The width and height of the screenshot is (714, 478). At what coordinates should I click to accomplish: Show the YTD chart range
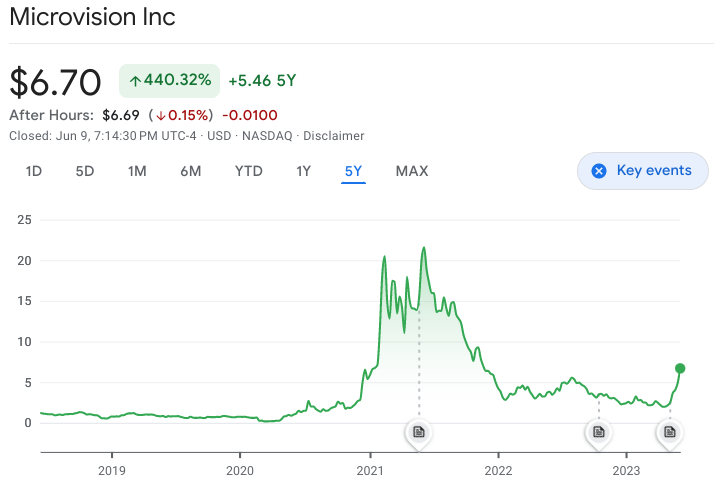[x=248, y=171]
